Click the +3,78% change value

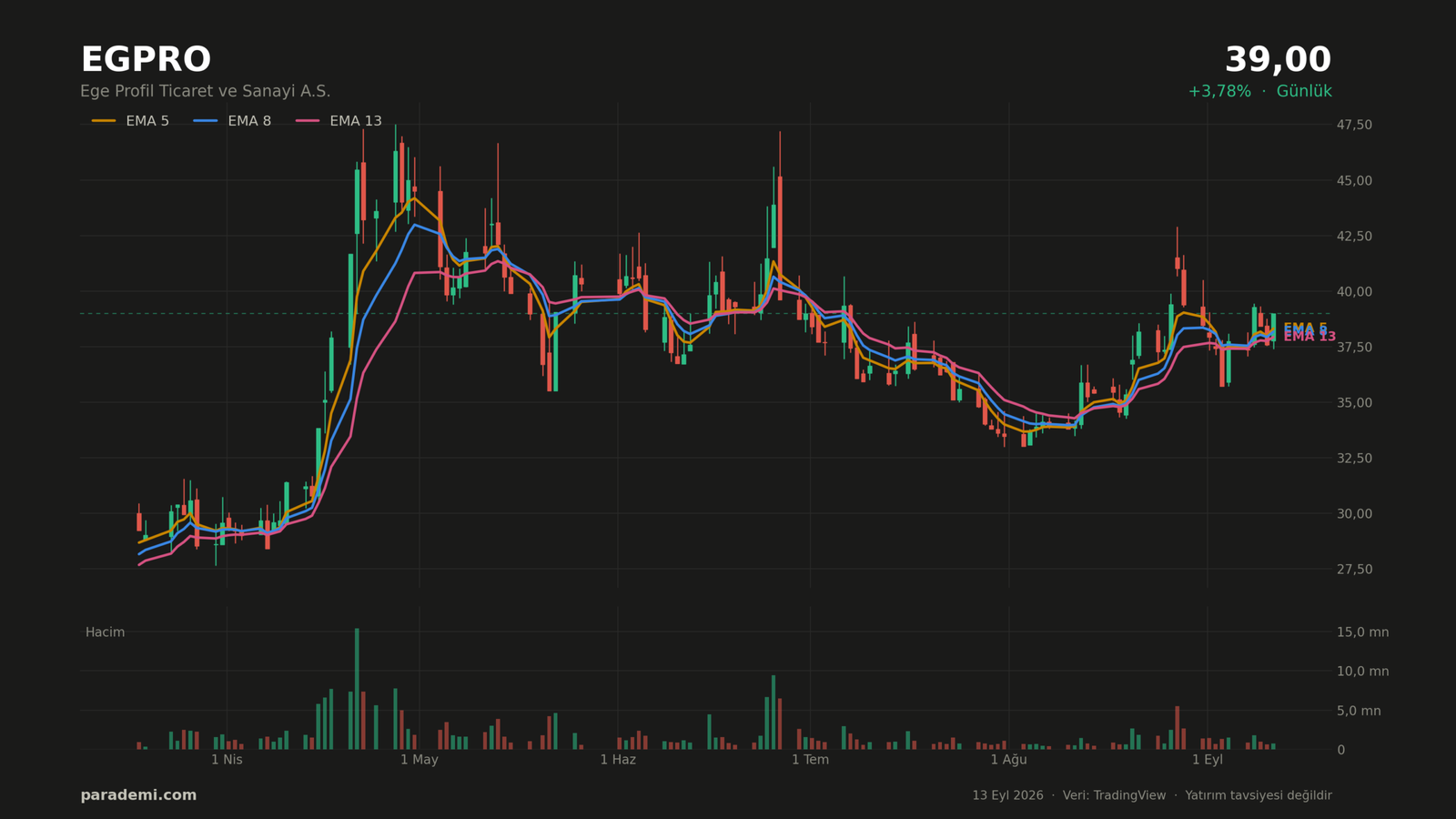point(1219,92)
